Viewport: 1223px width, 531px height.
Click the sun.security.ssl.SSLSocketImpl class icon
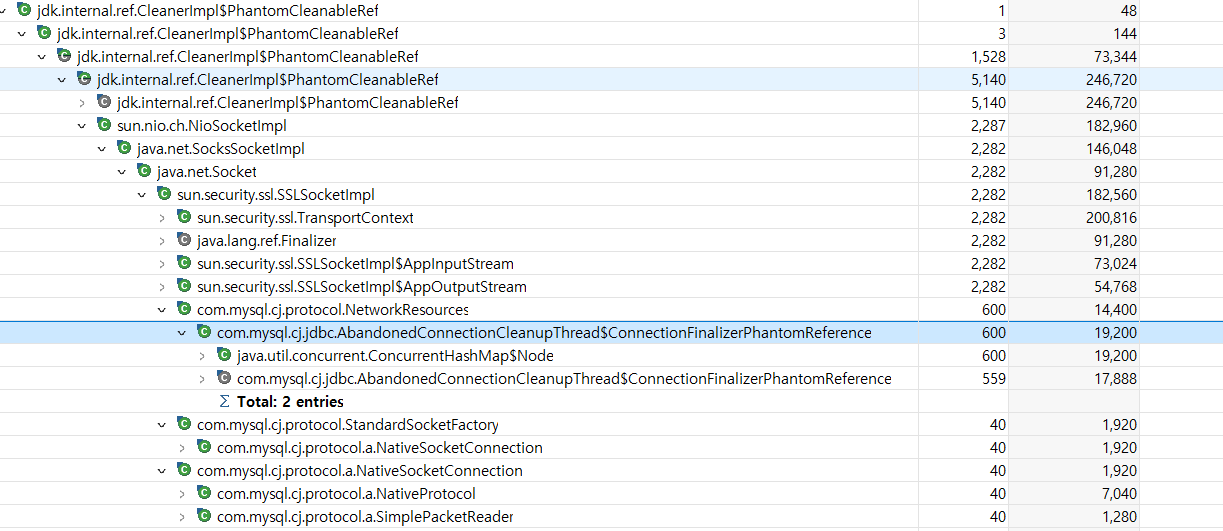click(x=164, y=194)
